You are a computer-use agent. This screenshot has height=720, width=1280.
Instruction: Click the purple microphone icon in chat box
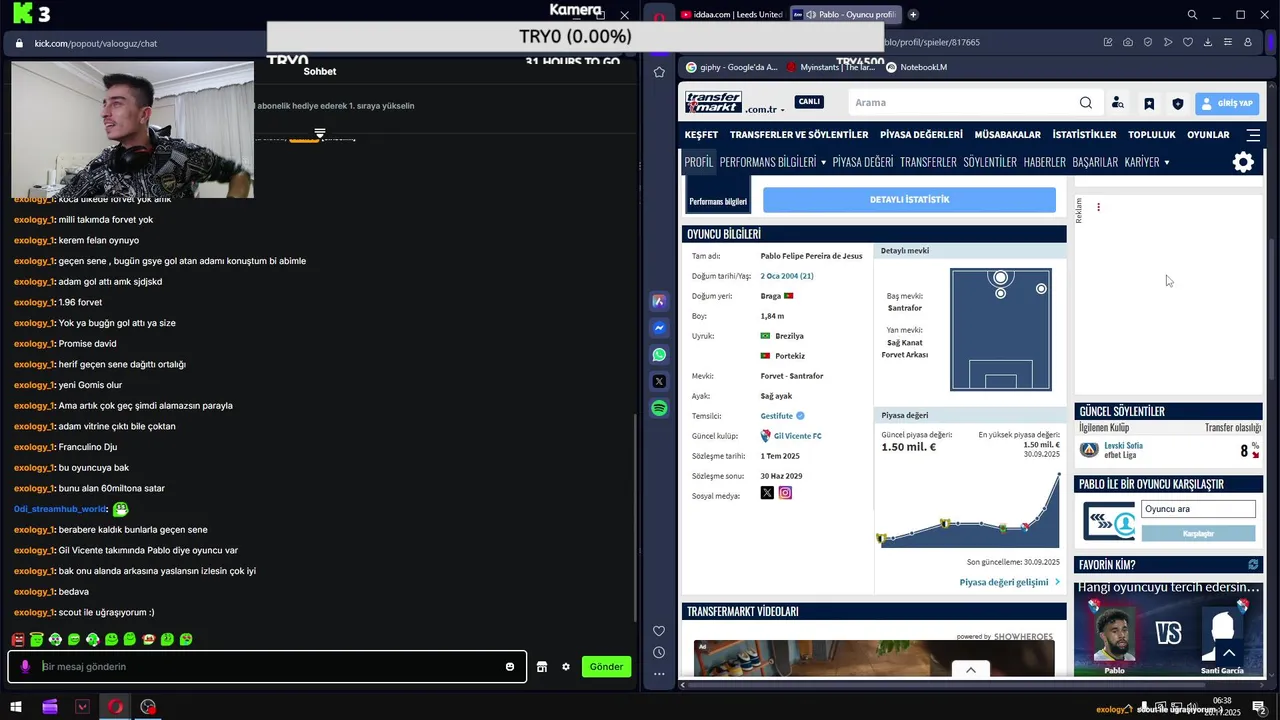point(26,667)
